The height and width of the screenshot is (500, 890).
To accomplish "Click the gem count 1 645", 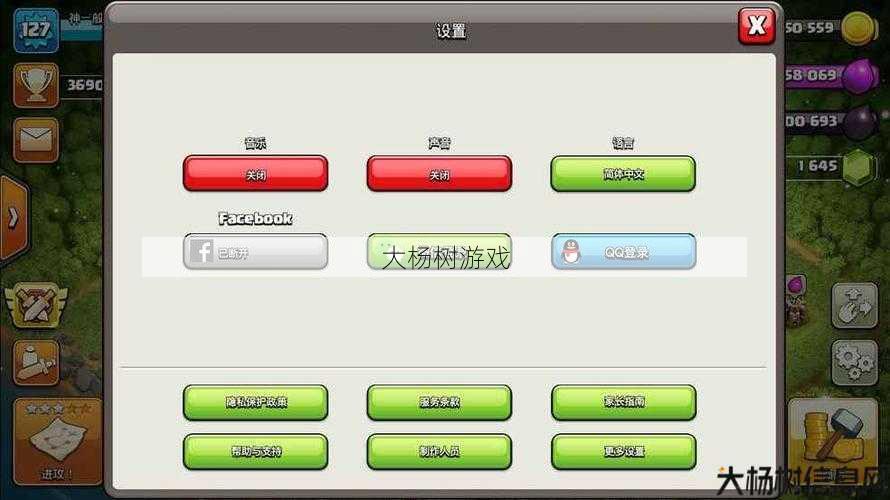I will pos(817,166).
